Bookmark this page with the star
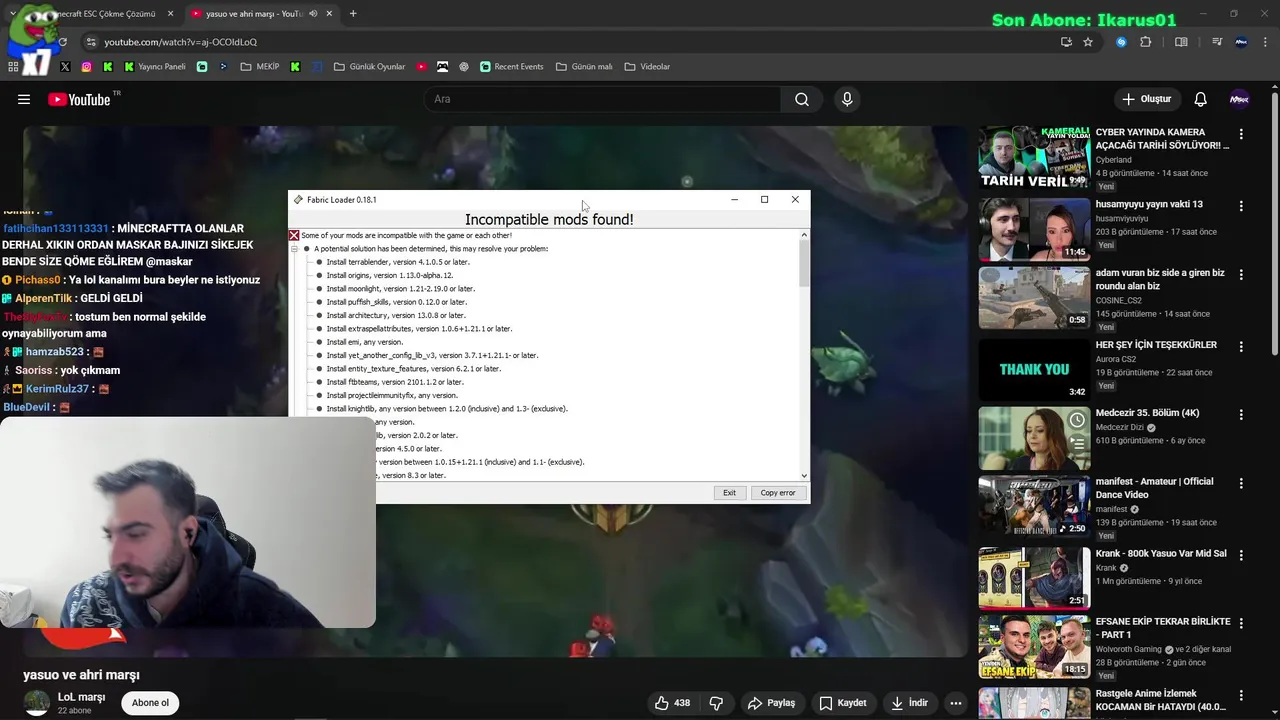1280x720 pixels. (1088, 42)
